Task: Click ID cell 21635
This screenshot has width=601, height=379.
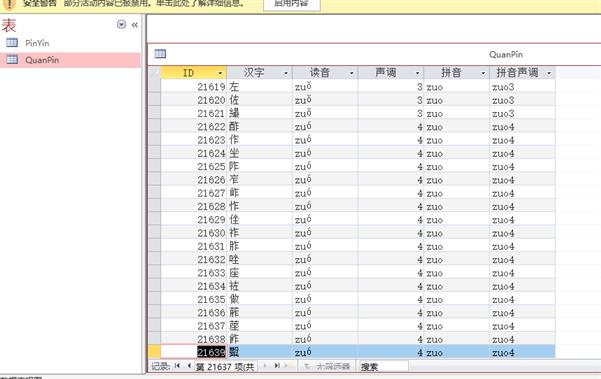Action: (194, 299)
